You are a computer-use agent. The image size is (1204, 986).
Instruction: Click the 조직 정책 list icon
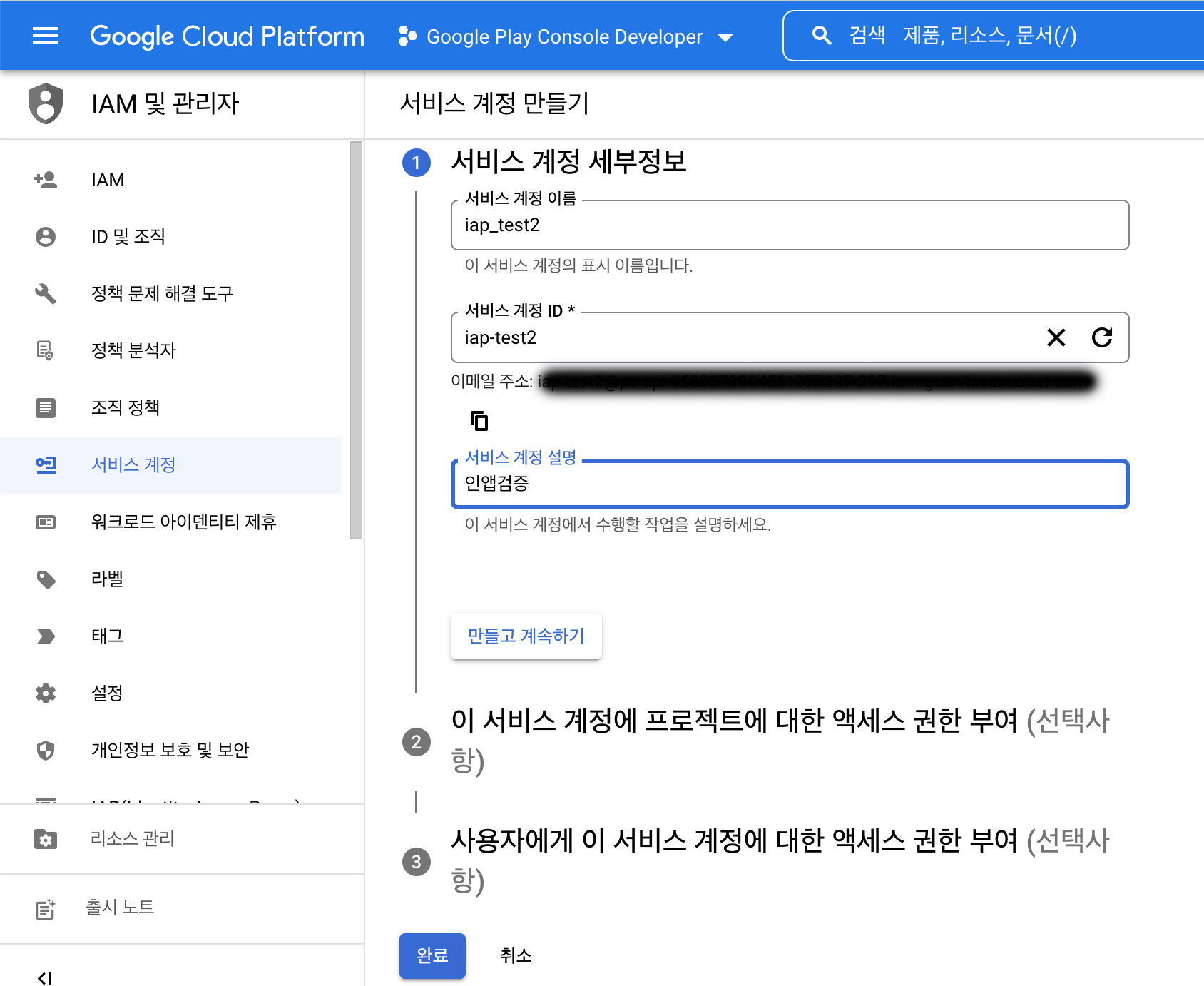pyautogui.click(x=46, y=407)
